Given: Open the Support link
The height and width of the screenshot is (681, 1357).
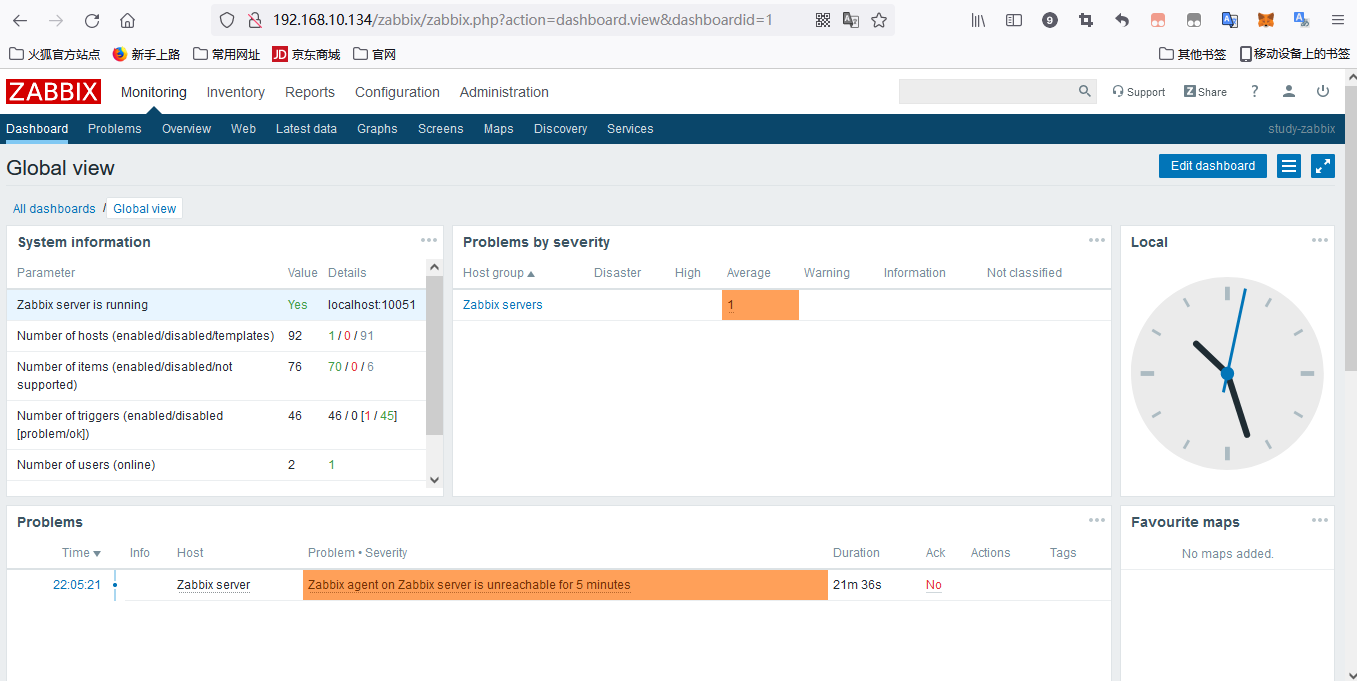Looking at the screenshot, I should pos(1139,92).
